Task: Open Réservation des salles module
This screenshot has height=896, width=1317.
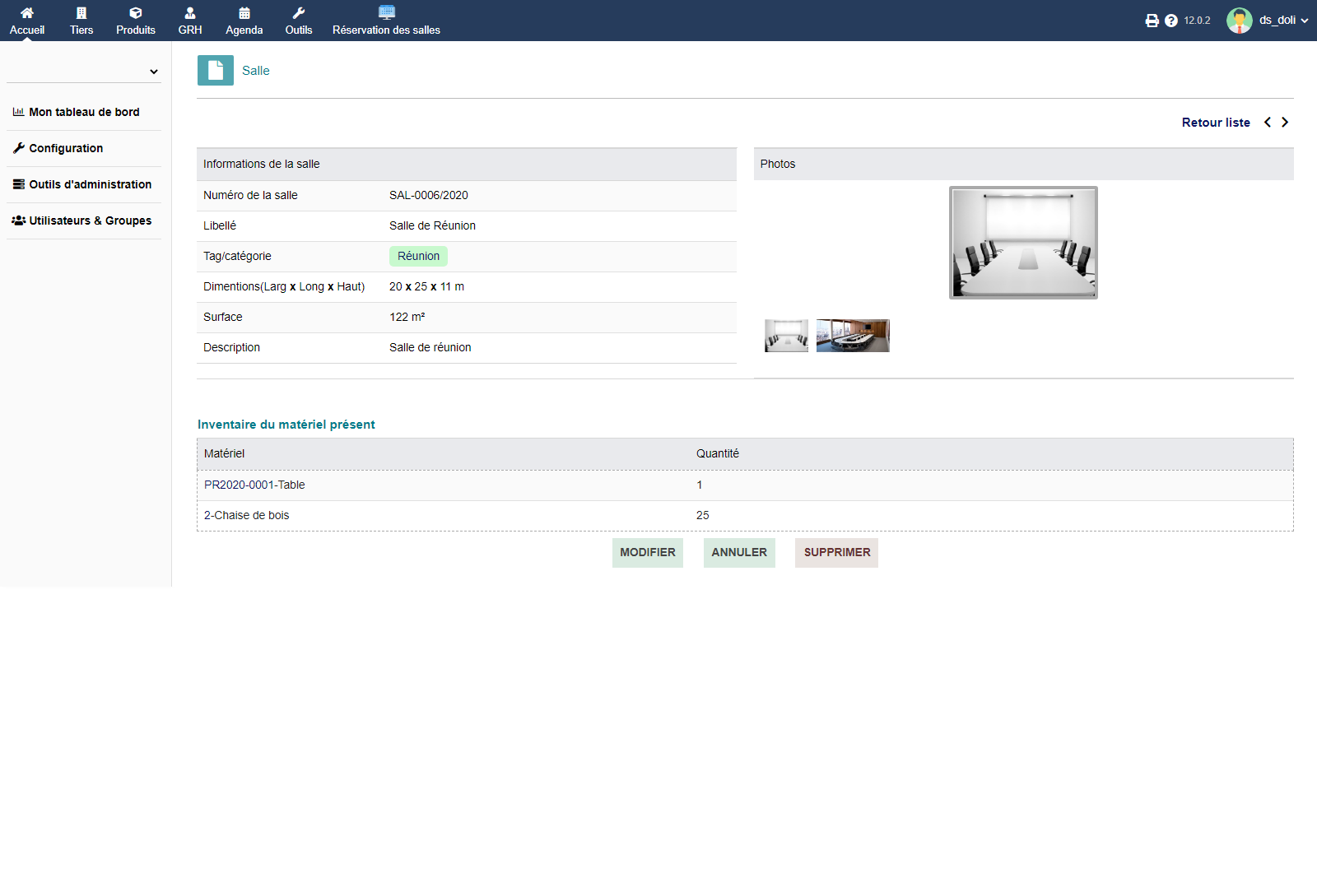Action: tap(386, 21)
